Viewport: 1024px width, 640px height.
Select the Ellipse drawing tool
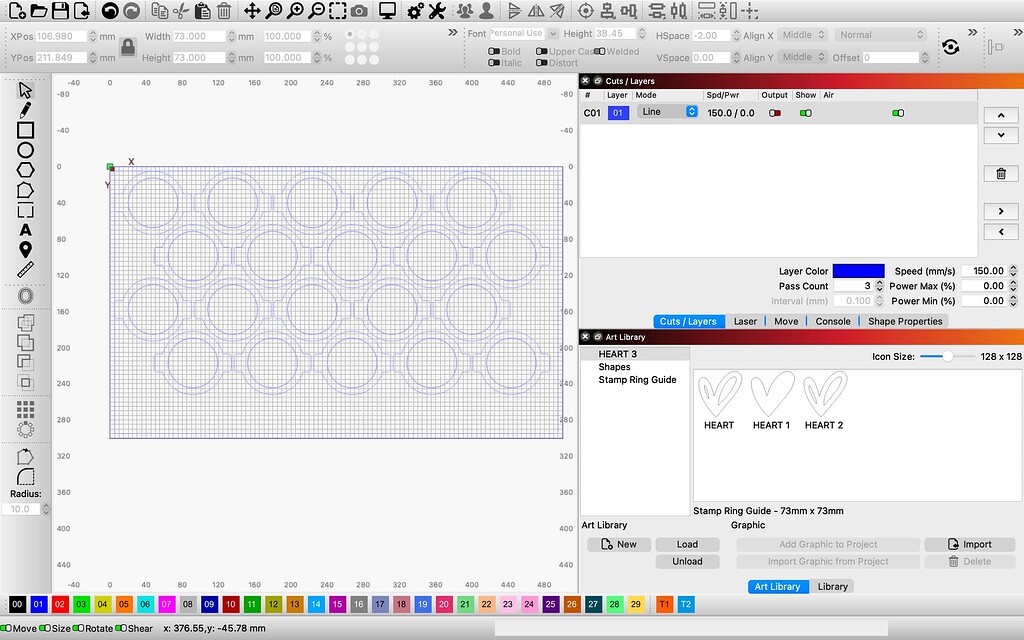[x=24, y=149]
